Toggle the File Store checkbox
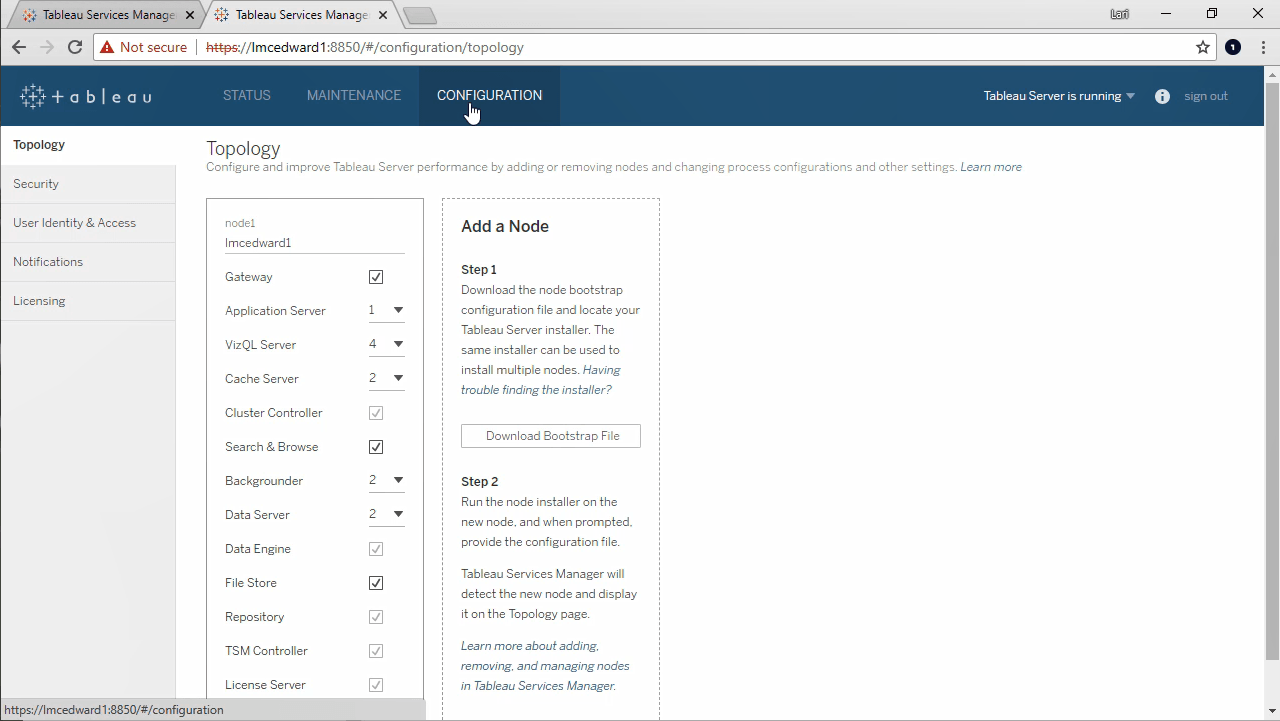The image size is (1280, 721). [376, 583]
